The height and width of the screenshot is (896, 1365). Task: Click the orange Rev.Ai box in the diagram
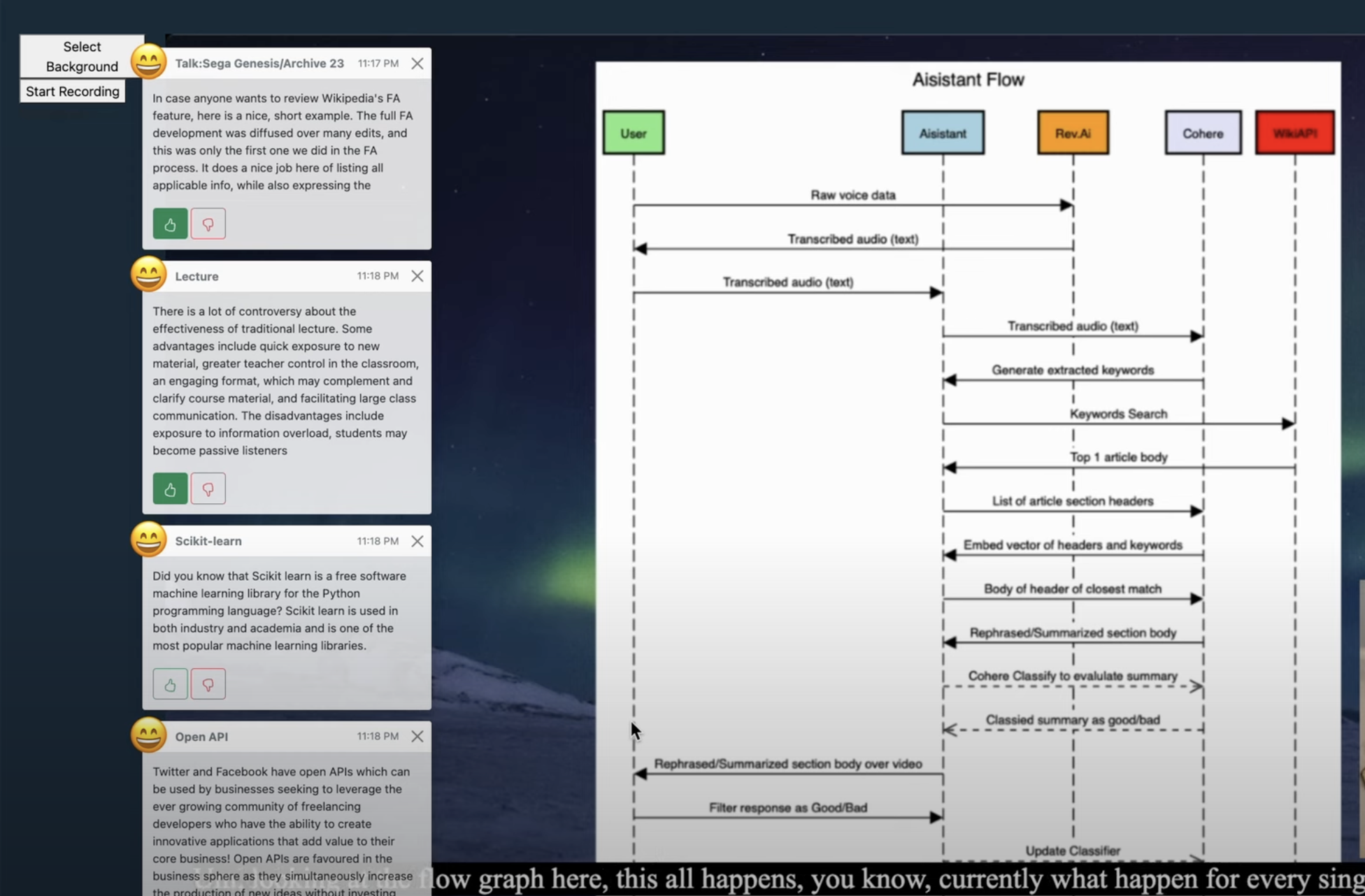(x=1073, y=133)
